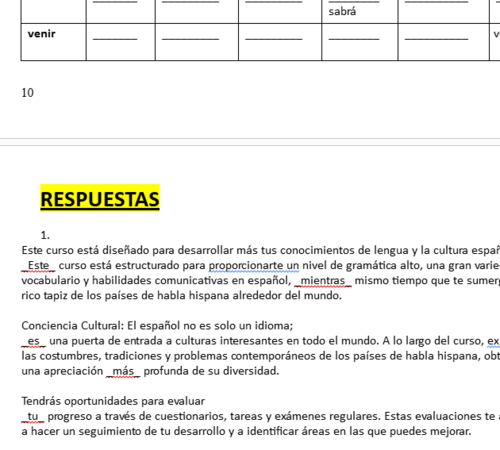The height and width of the screenshot is (450, 500).
Task: Click the third blank line in the venir row
Action: point(274,39)
